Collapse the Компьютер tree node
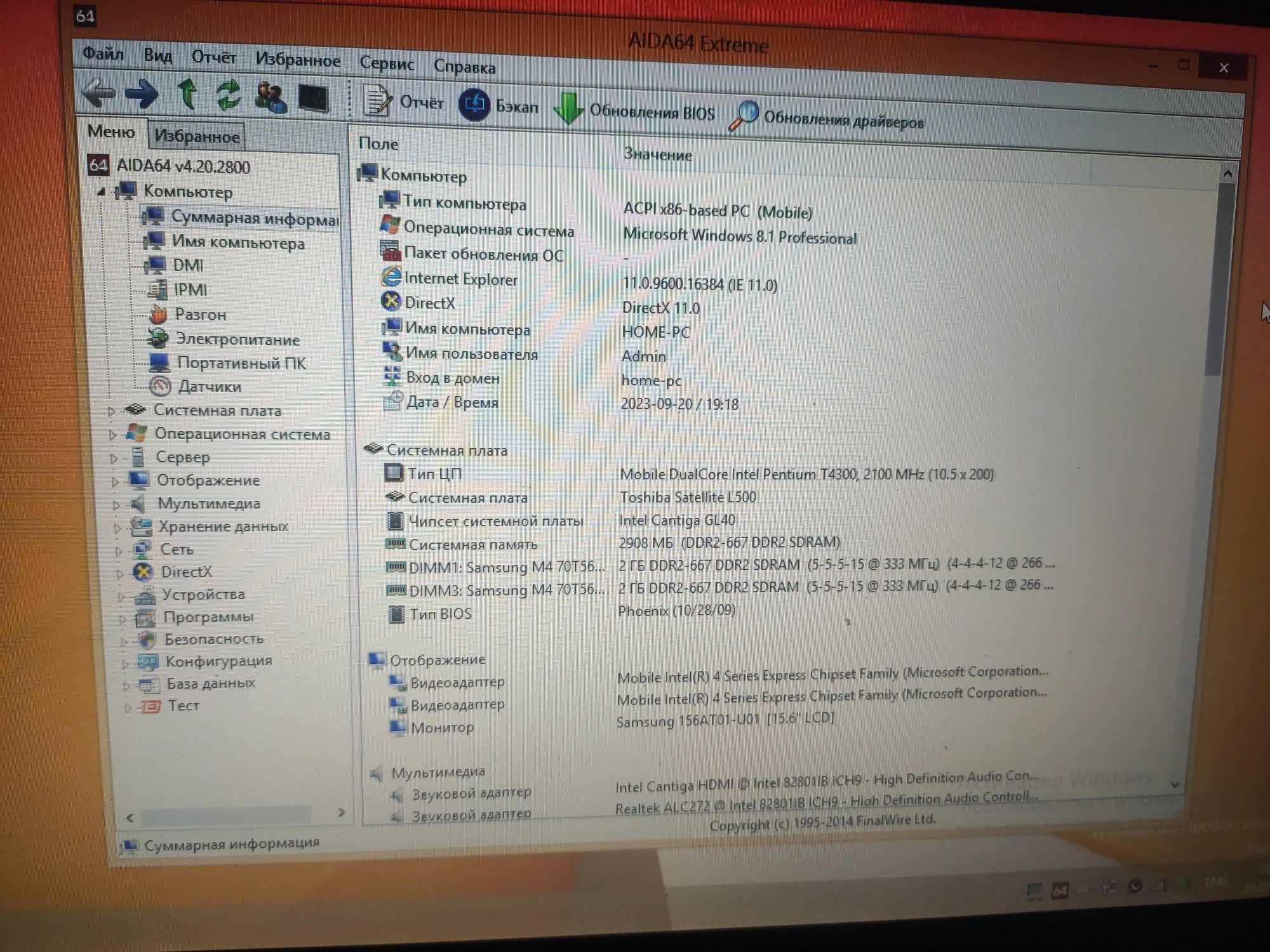 coord(102,190)
